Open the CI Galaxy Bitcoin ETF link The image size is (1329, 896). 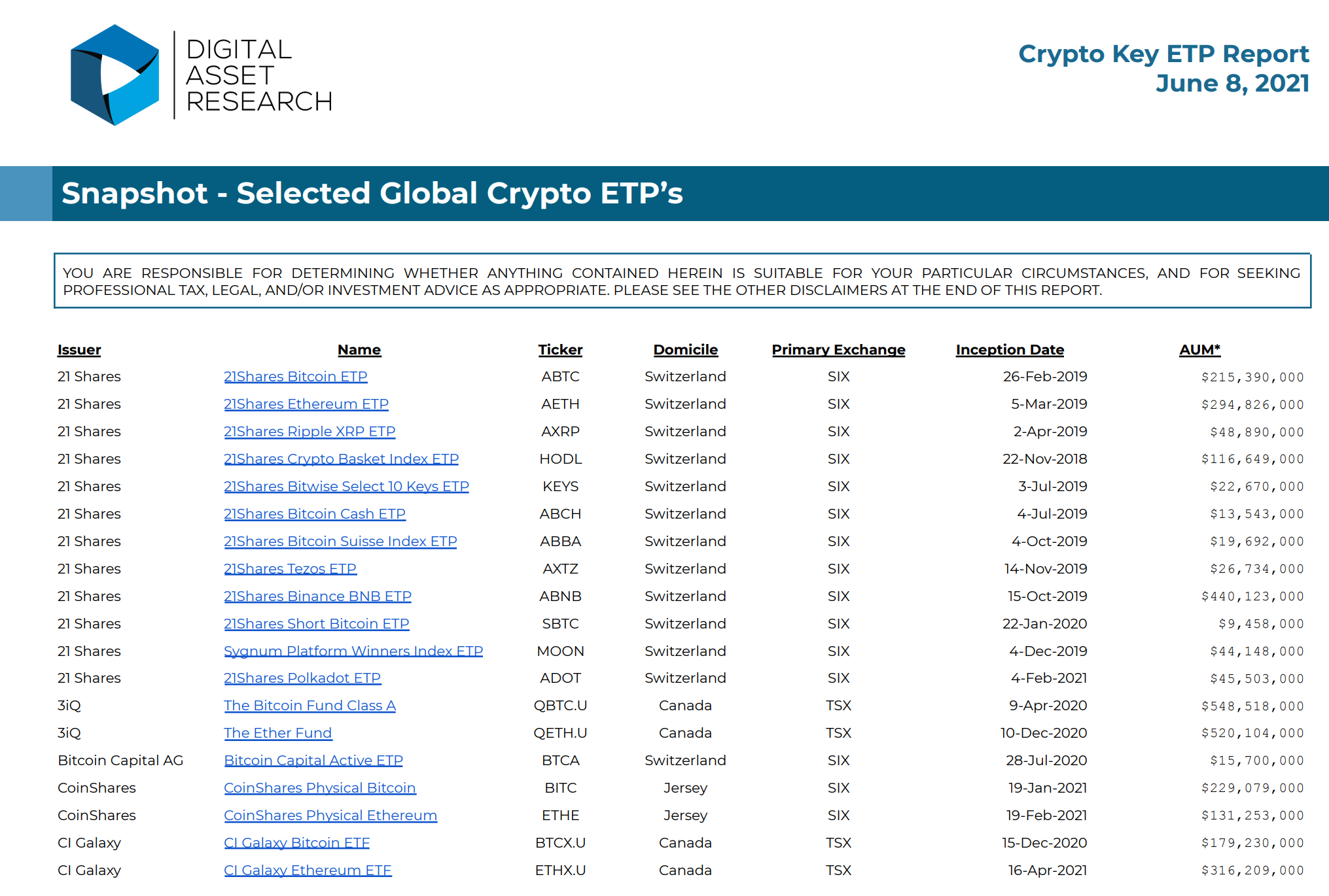(296, 843)
